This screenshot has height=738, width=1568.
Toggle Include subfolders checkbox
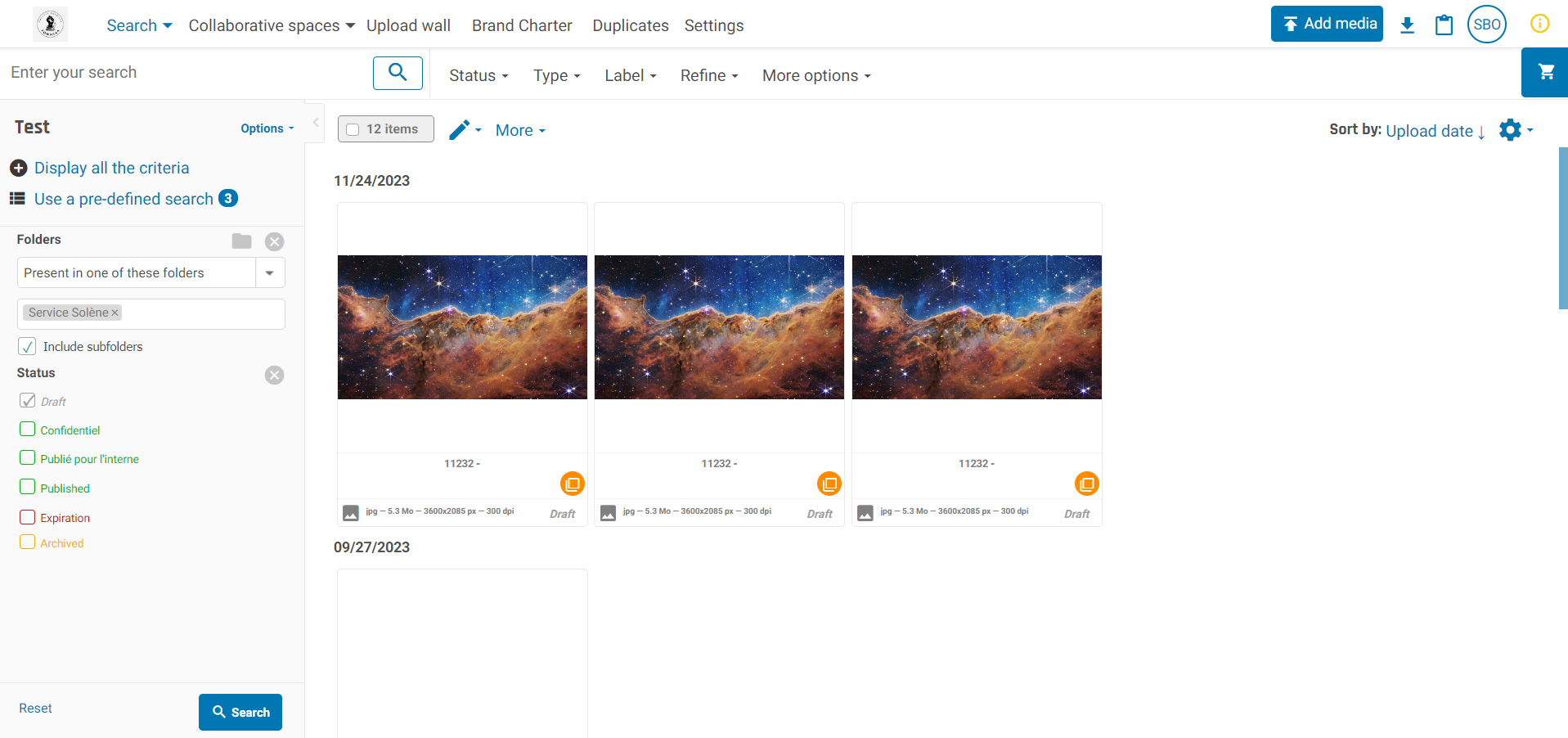tap(27, 346)
